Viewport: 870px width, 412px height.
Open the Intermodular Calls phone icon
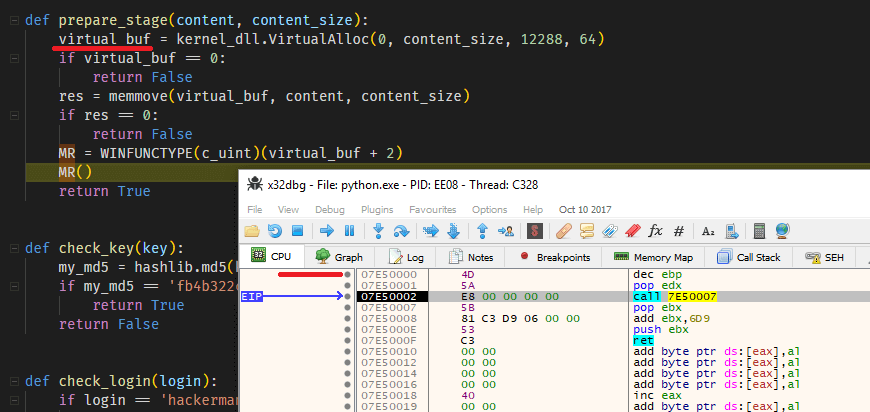(731, 231)
